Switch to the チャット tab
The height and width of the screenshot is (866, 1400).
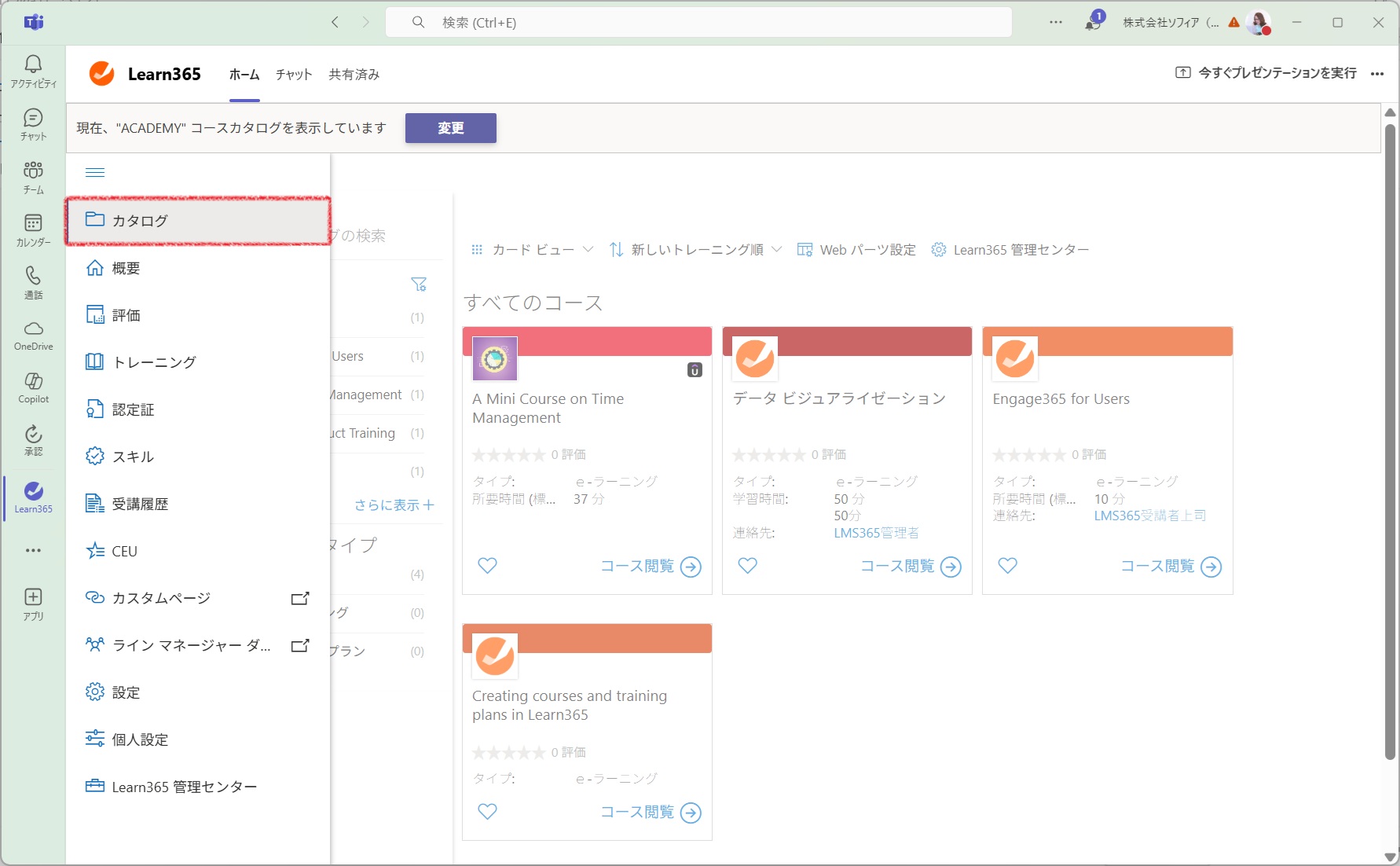(x=294, y=75)
